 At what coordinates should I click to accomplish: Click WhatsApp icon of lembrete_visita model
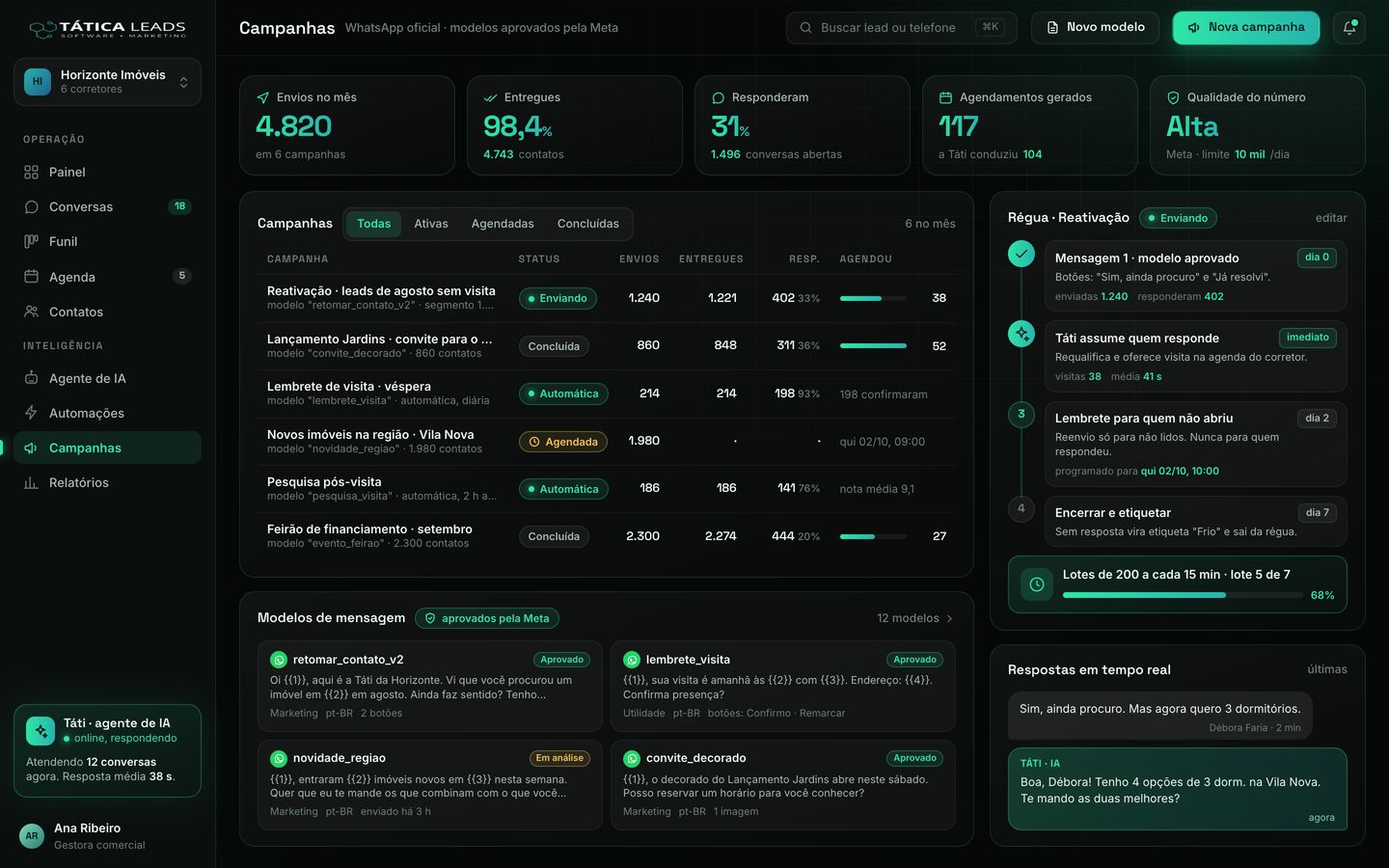[632, 660]
